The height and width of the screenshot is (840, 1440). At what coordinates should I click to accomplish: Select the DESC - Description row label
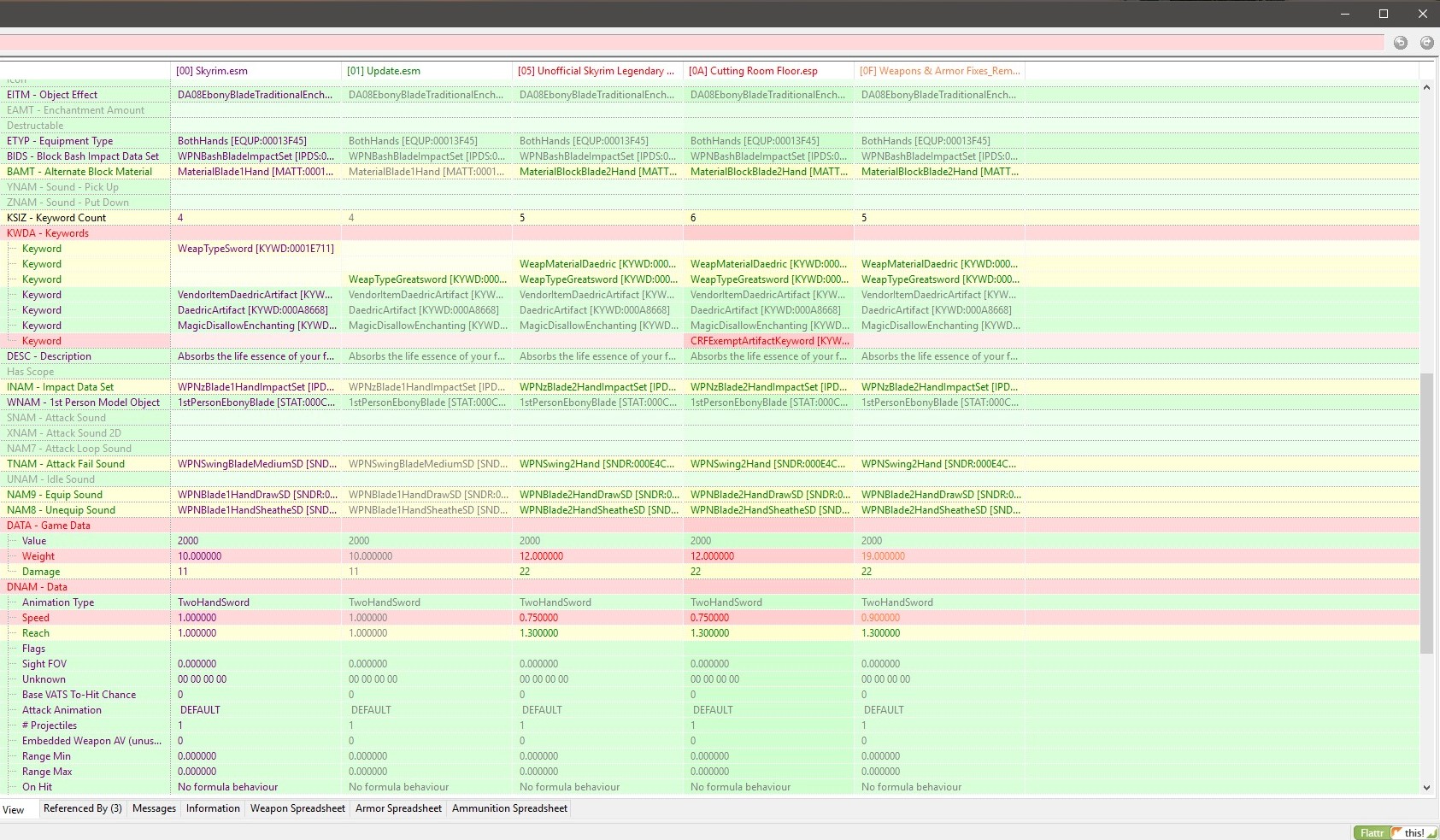coord(49,356)
